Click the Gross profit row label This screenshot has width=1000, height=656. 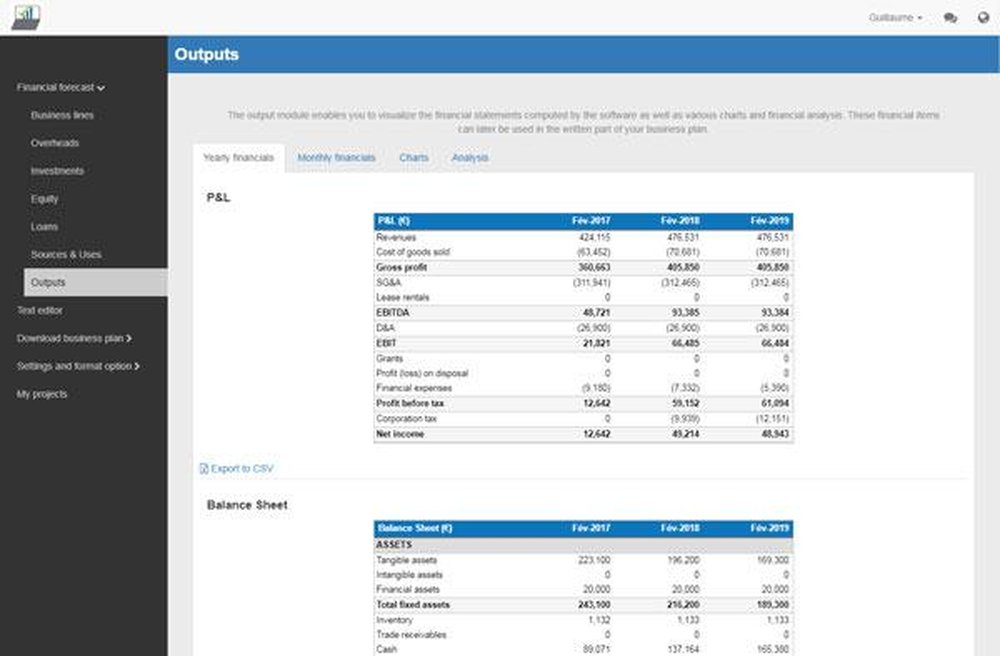pos(402,267)
